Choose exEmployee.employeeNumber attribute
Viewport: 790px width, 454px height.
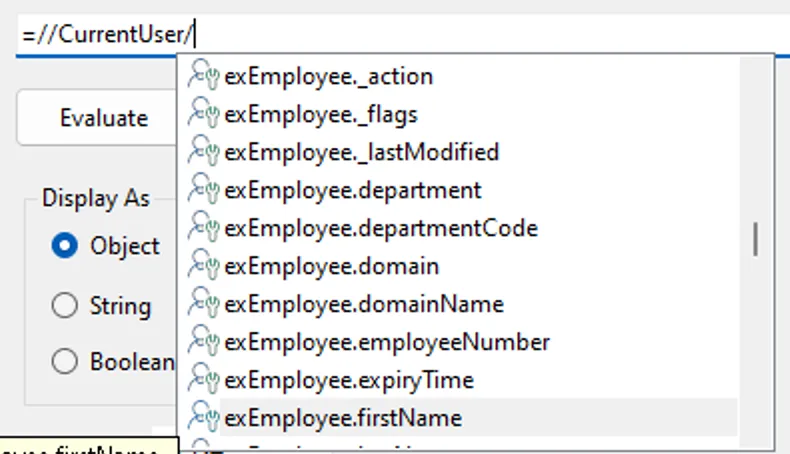[461, 342]
